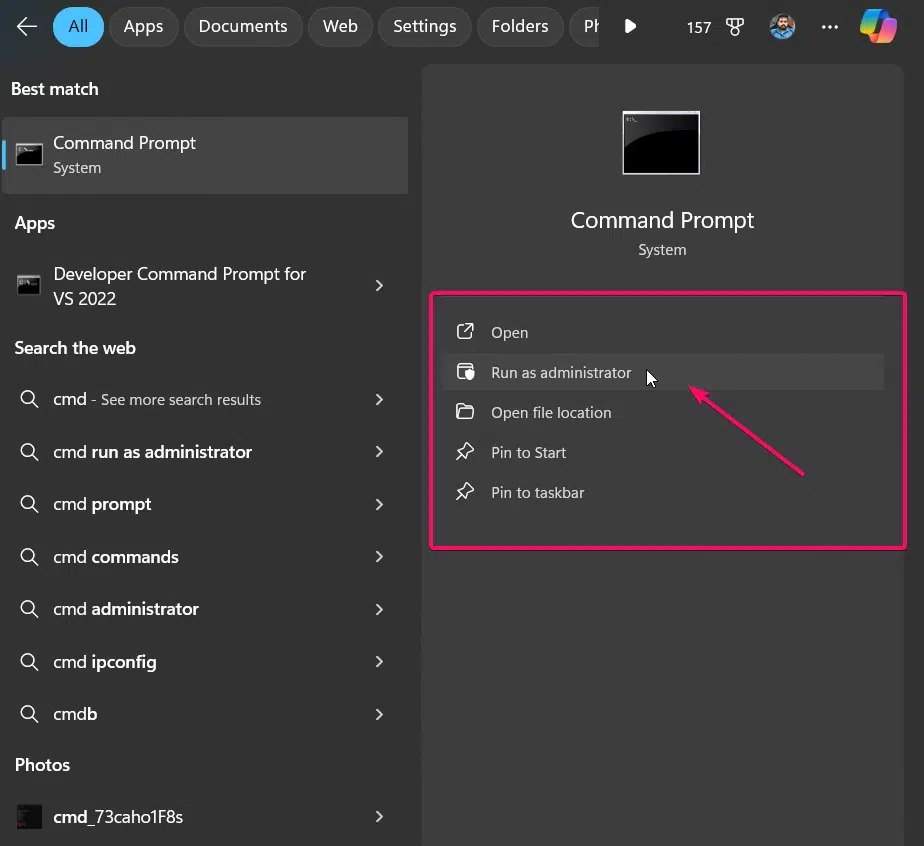
Task: Click the magnifier icon beside 'cmdb'
Action: pos(29,714)
